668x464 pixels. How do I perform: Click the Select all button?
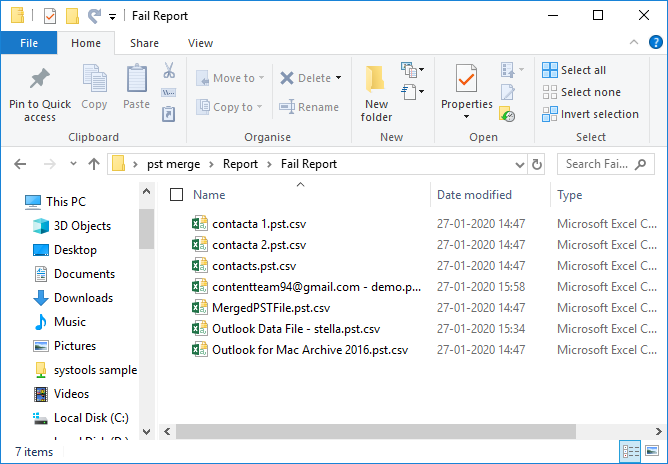pos(574,70)
